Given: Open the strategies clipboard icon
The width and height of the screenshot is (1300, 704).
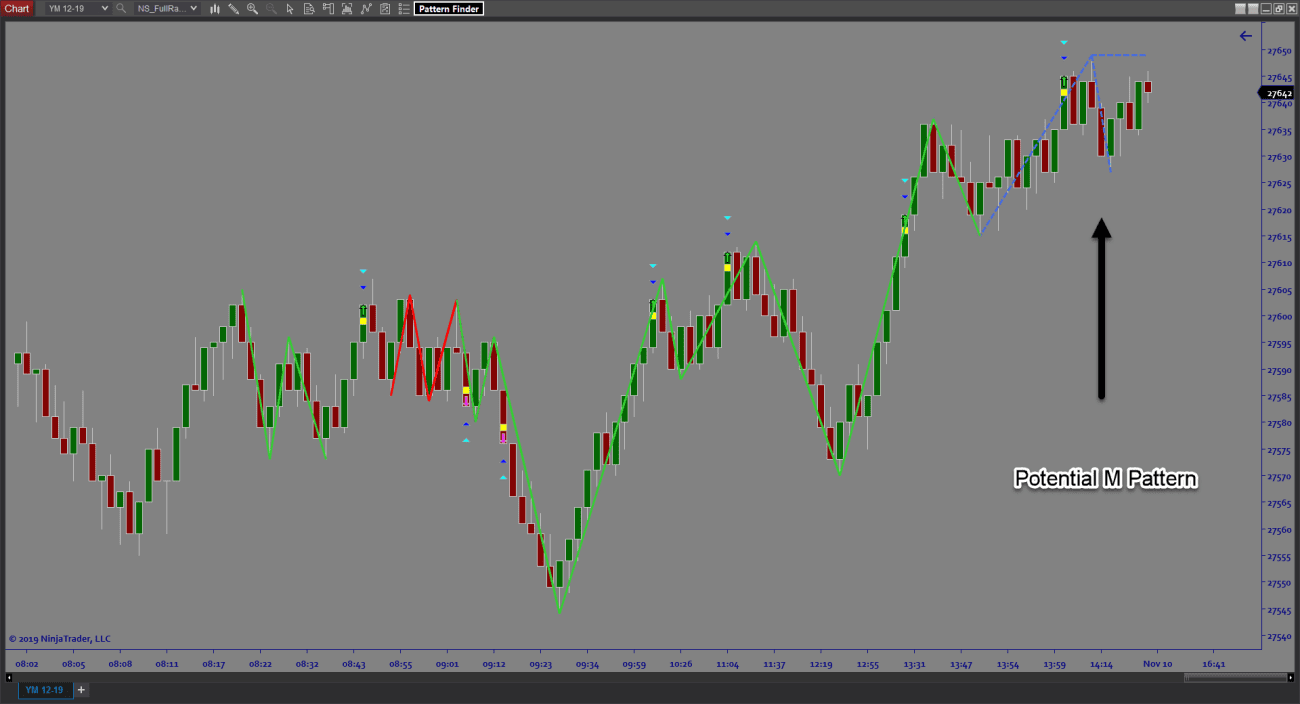Looking at the screenshot, I should pyautogui.click(x=385, y=9).
